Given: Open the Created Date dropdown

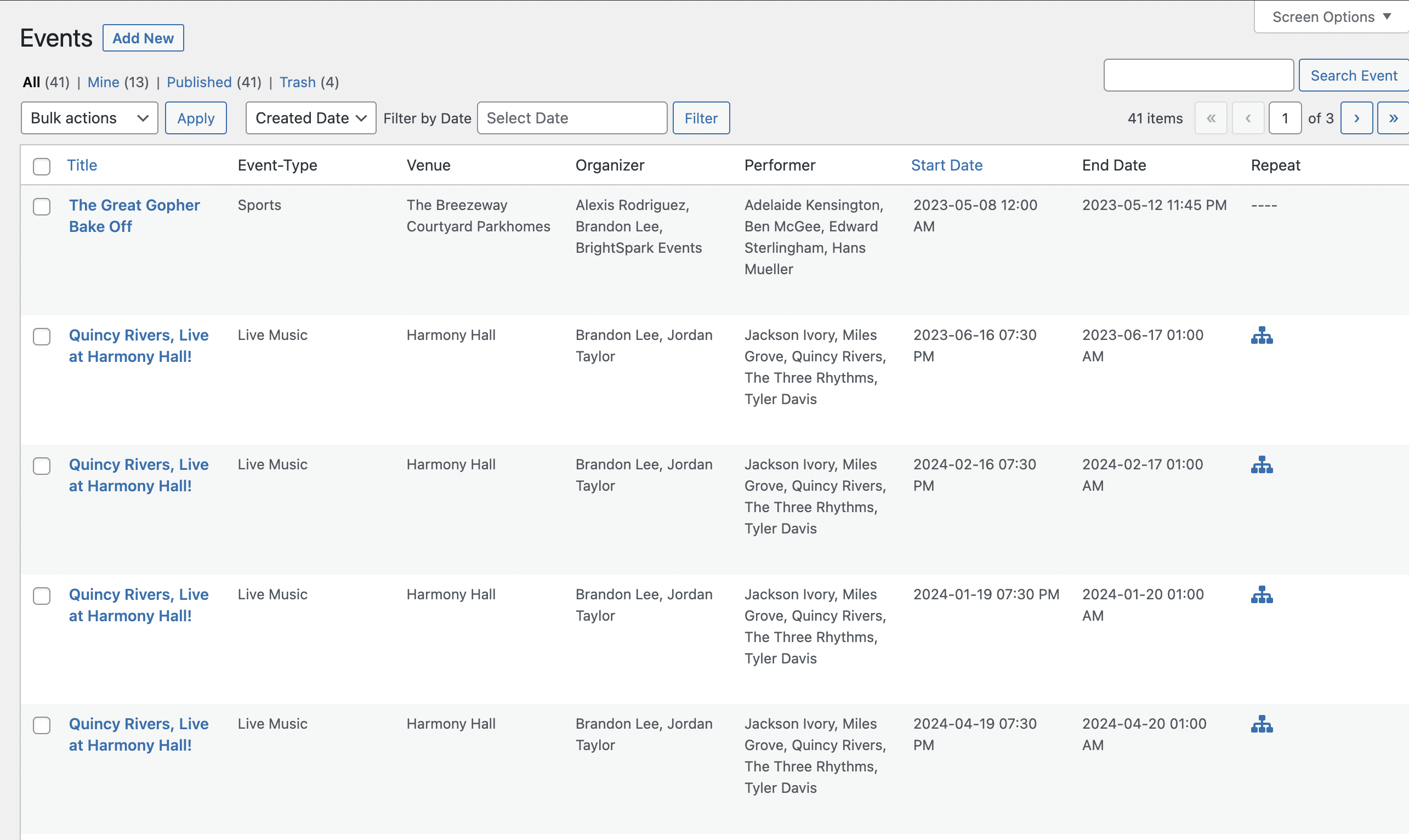Looking at the screenshot, I should pos(311,118).
